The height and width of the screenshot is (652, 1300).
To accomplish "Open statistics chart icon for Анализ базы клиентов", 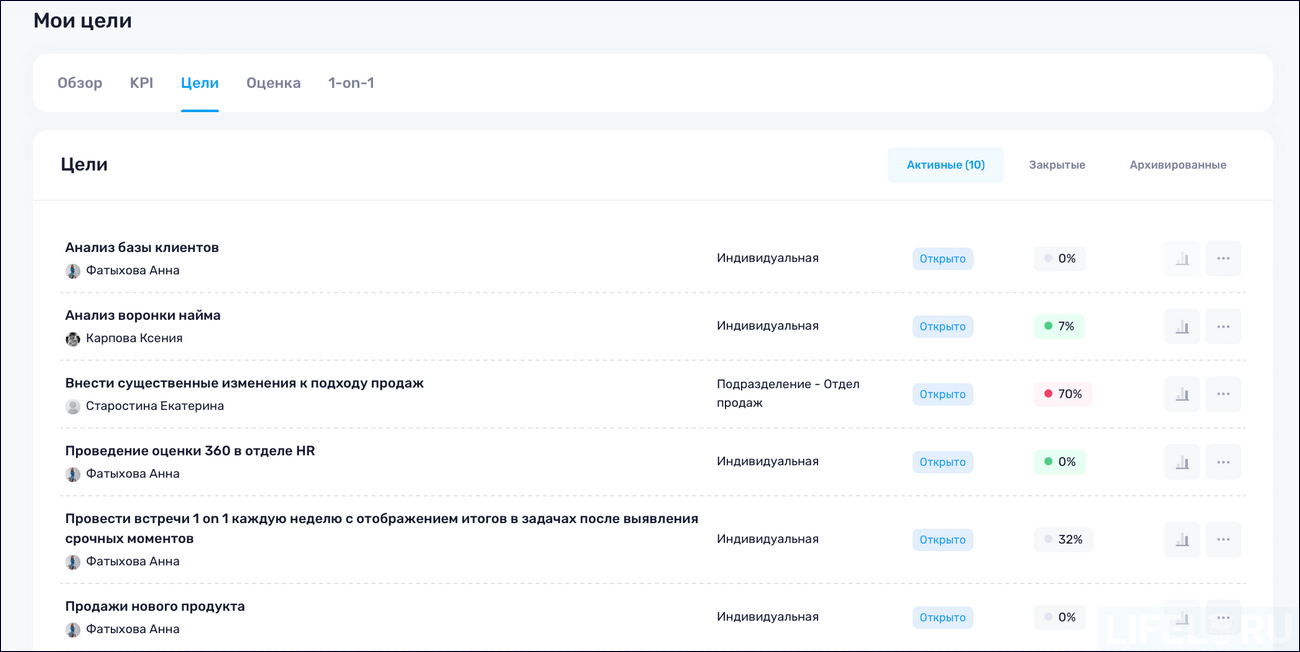I will (x=1181, y=258).
